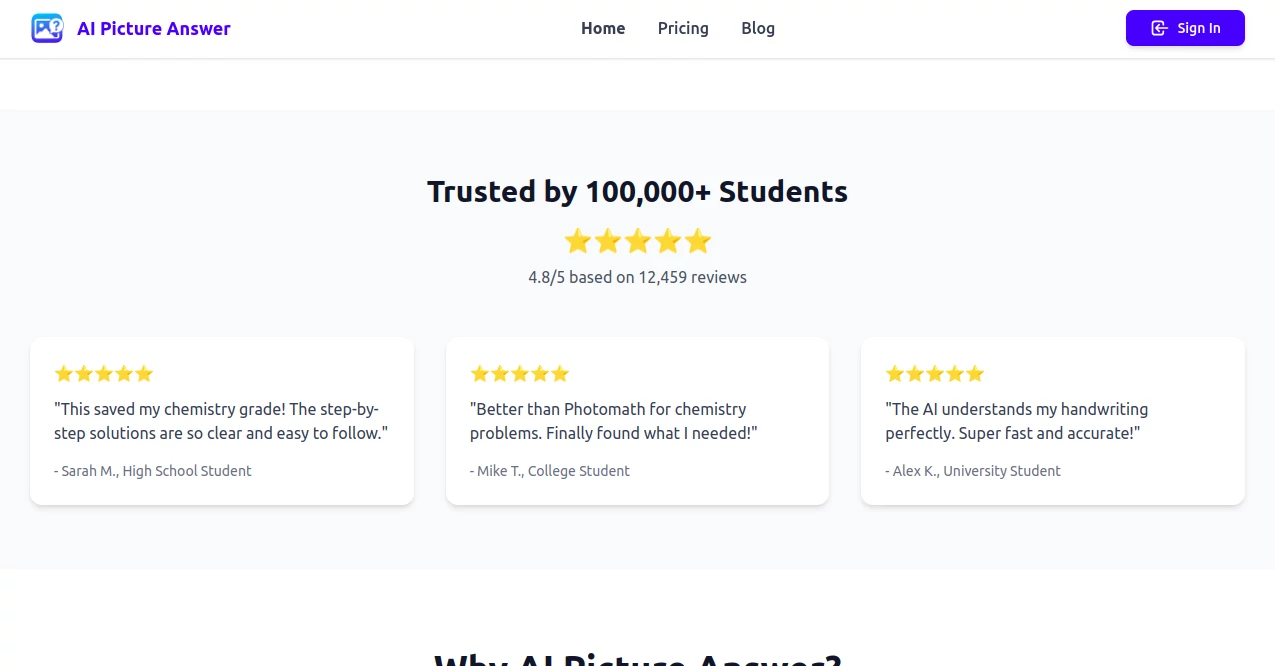Select Alex K.'s handwriting review card

tap(1052, 420)
